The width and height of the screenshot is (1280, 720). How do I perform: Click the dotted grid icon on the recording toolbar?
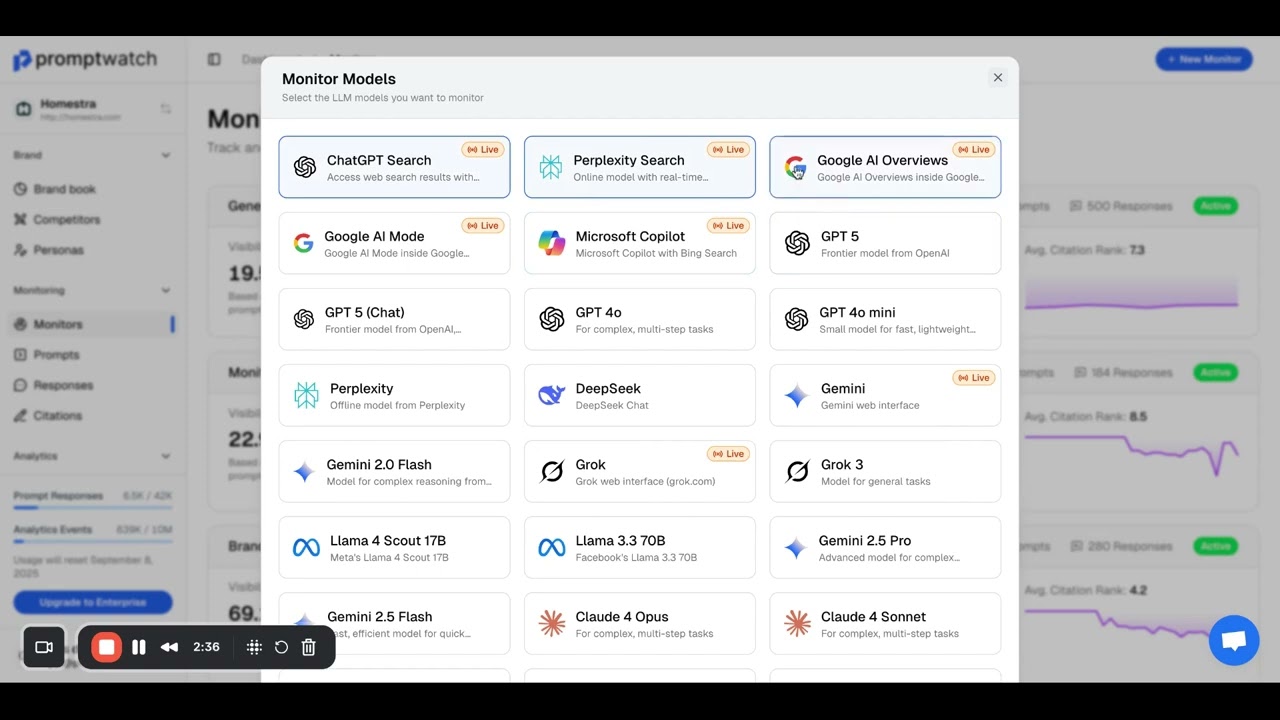pyautogui.click(x=254, y=647)
